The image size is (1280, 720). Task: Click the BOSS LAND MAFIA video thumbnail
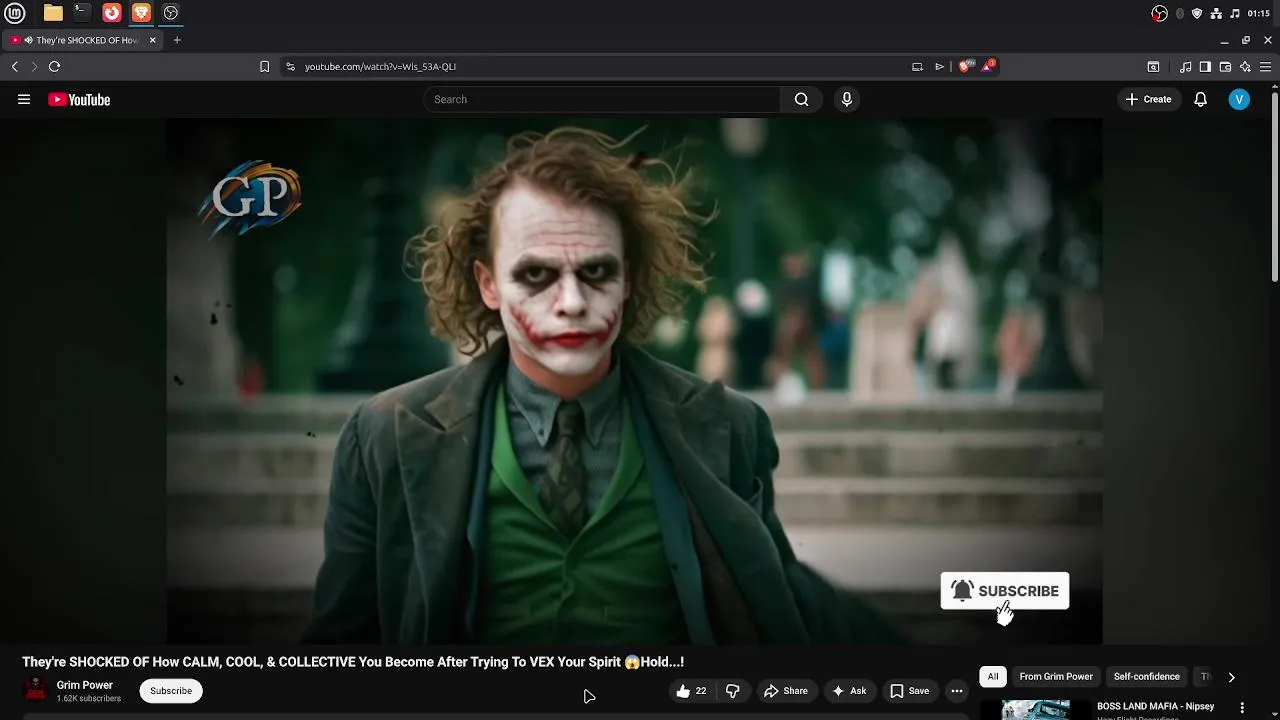pyautogui.click(x=1035, y=709)
